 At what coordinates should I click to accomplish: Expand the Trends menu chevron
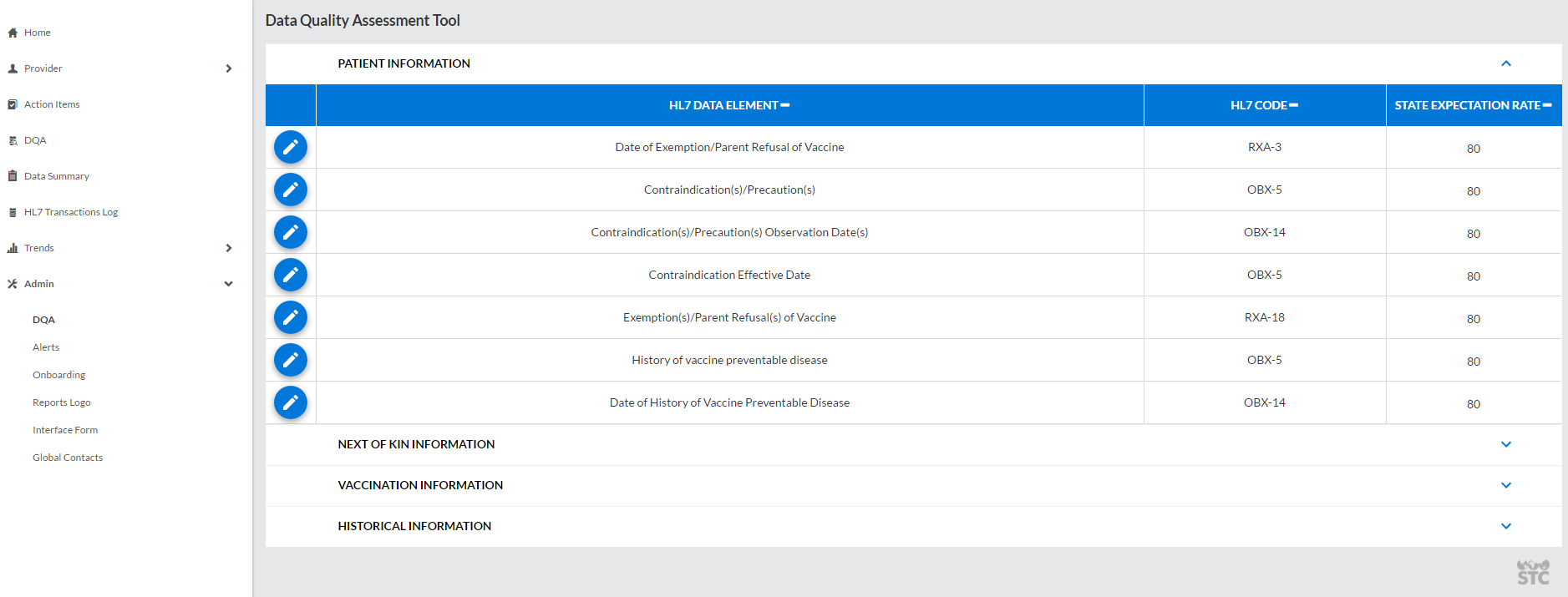[229, 248]
